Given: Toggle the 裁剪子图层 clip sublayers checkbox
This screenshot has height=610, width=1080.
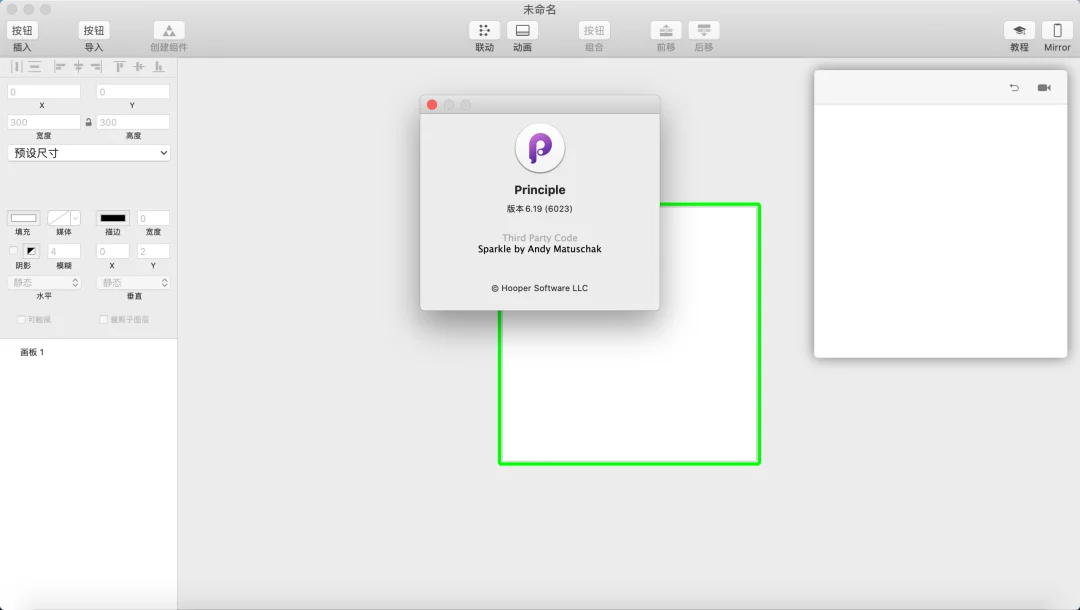Looking at the screenshot, I should point(103,319).
